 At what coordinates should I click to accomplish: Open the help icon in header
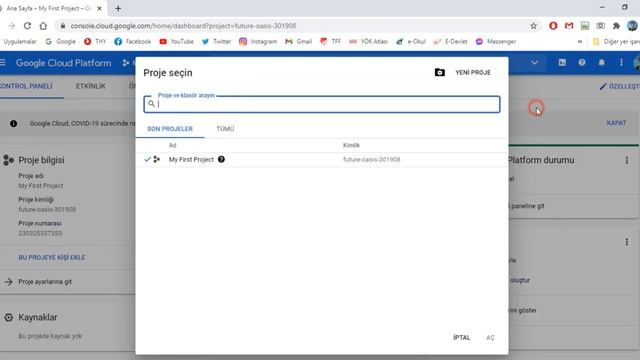click(582, 62)
